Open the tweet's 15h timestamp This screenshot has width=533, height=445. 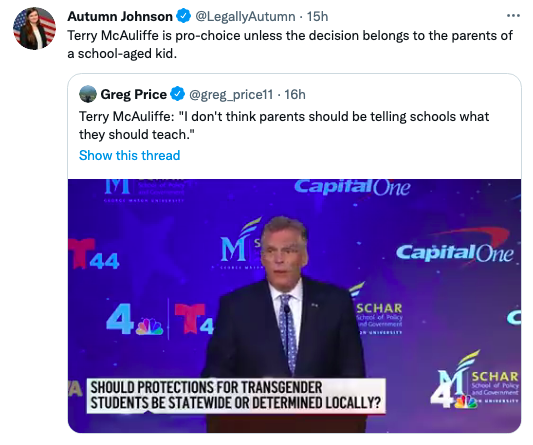[x=317, y=16]
